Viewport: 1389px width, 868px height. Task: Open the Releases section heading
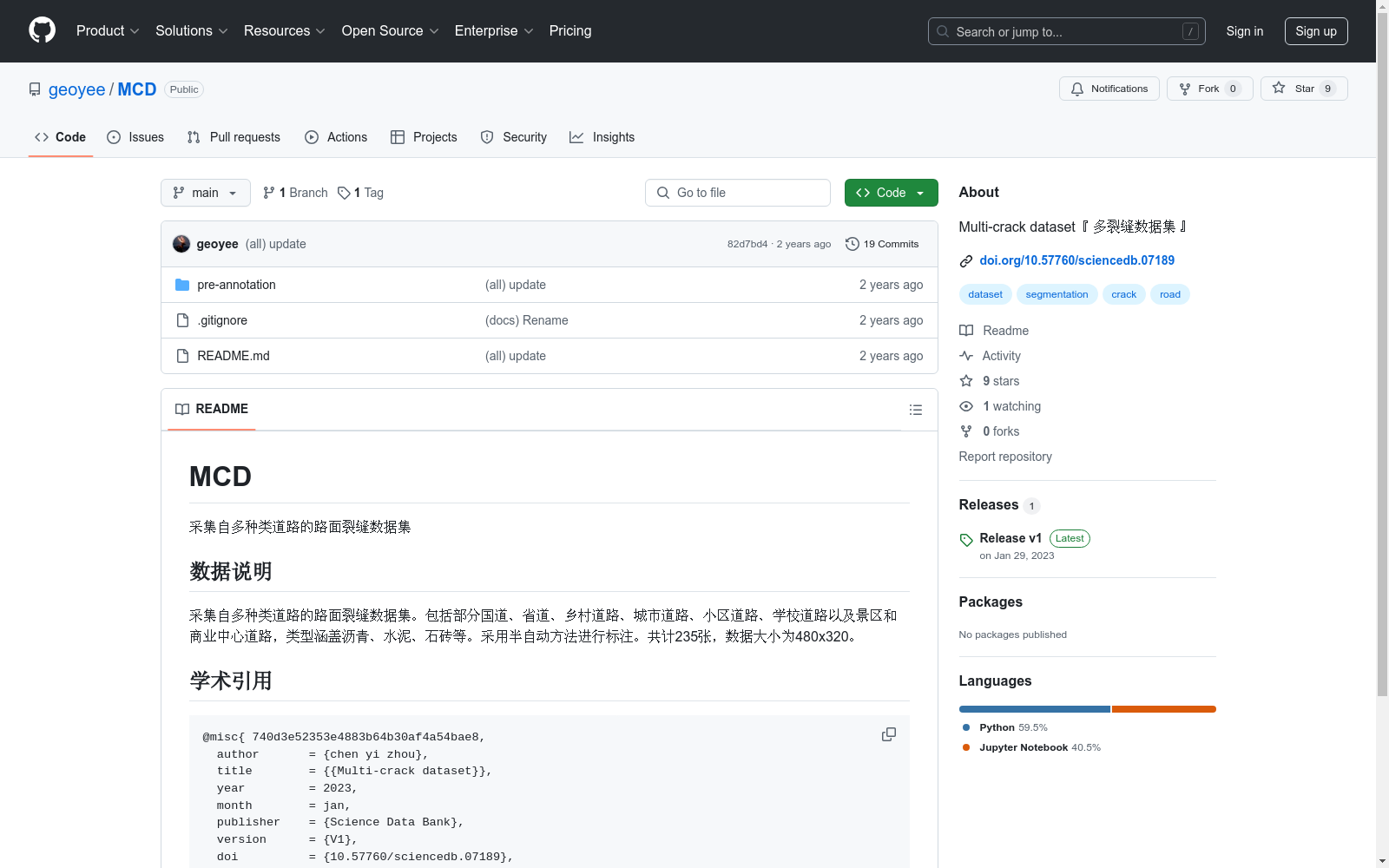click(989, 505)
